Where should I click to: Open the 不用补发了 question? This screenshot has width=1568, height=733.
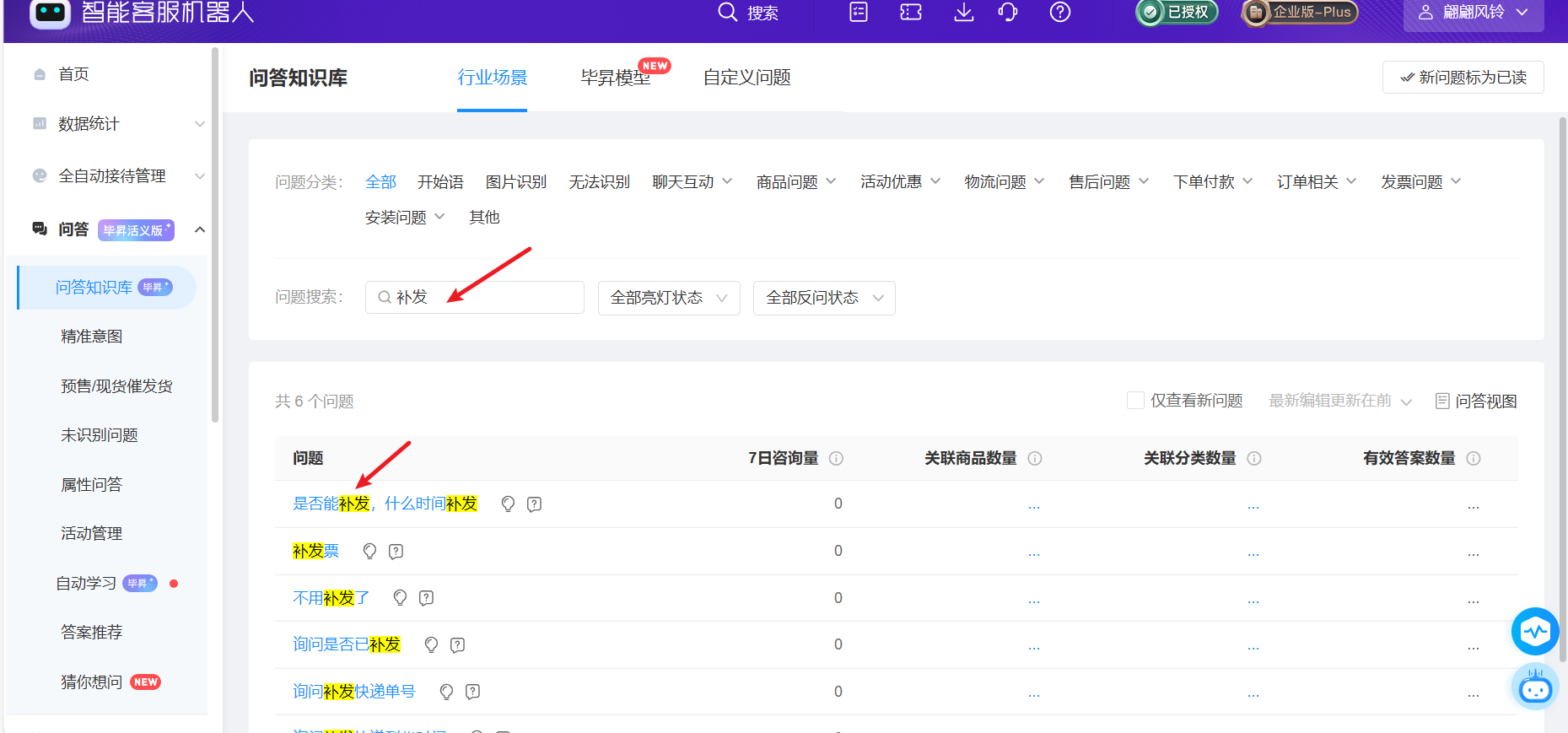point(331,598)
